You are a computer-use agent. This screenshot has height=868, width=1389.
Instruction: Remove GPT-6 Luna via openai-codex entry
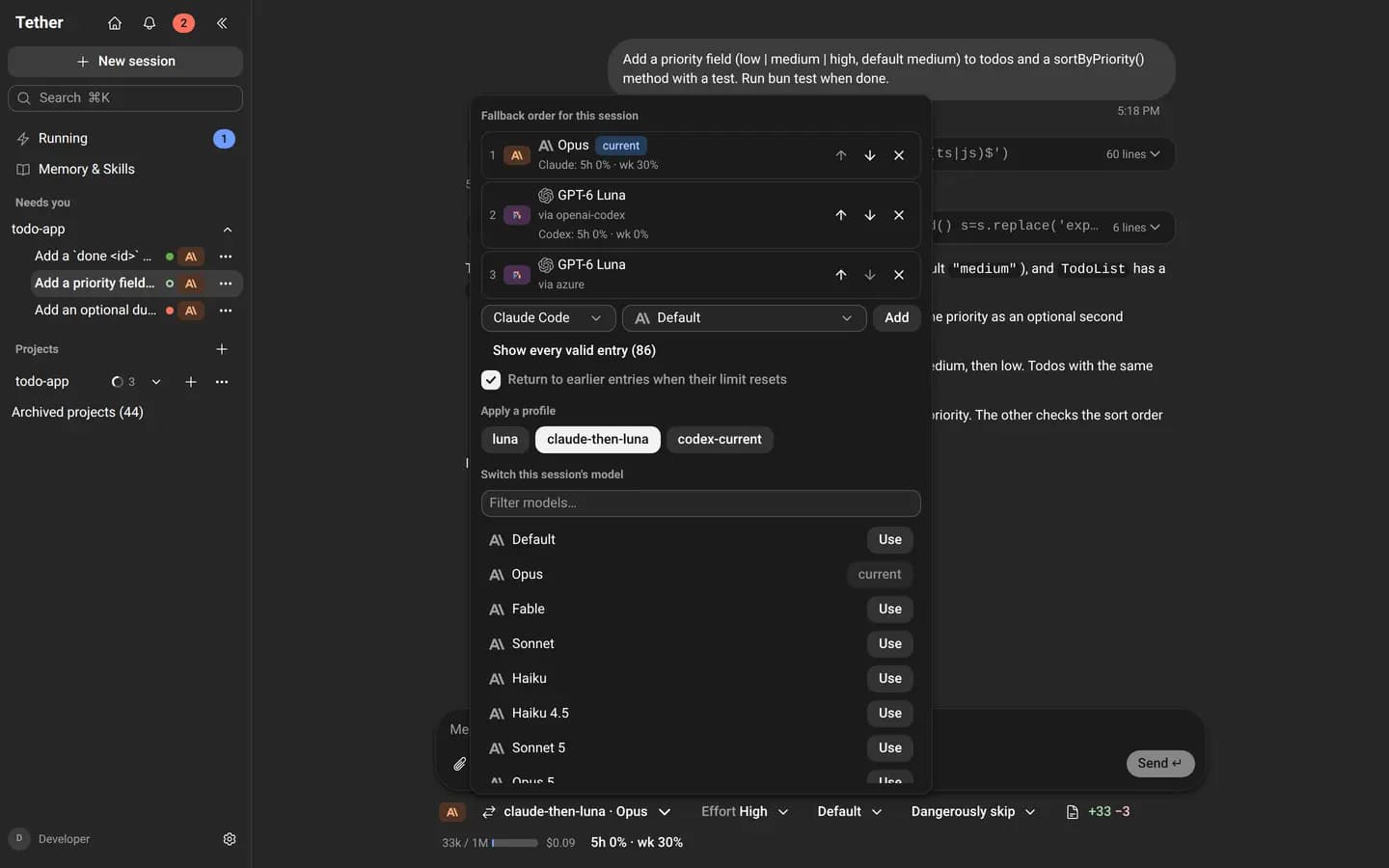coord(899,215)
